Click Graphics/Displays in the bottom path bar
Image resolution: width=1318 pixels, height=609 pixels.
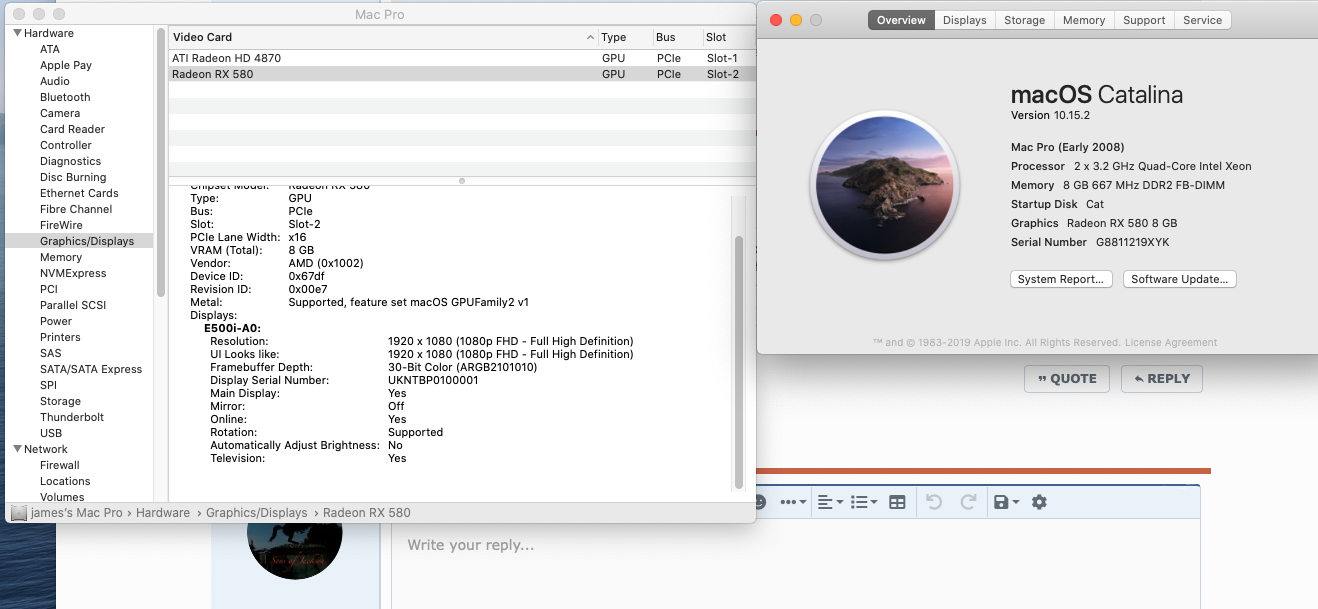coord(257,512)
